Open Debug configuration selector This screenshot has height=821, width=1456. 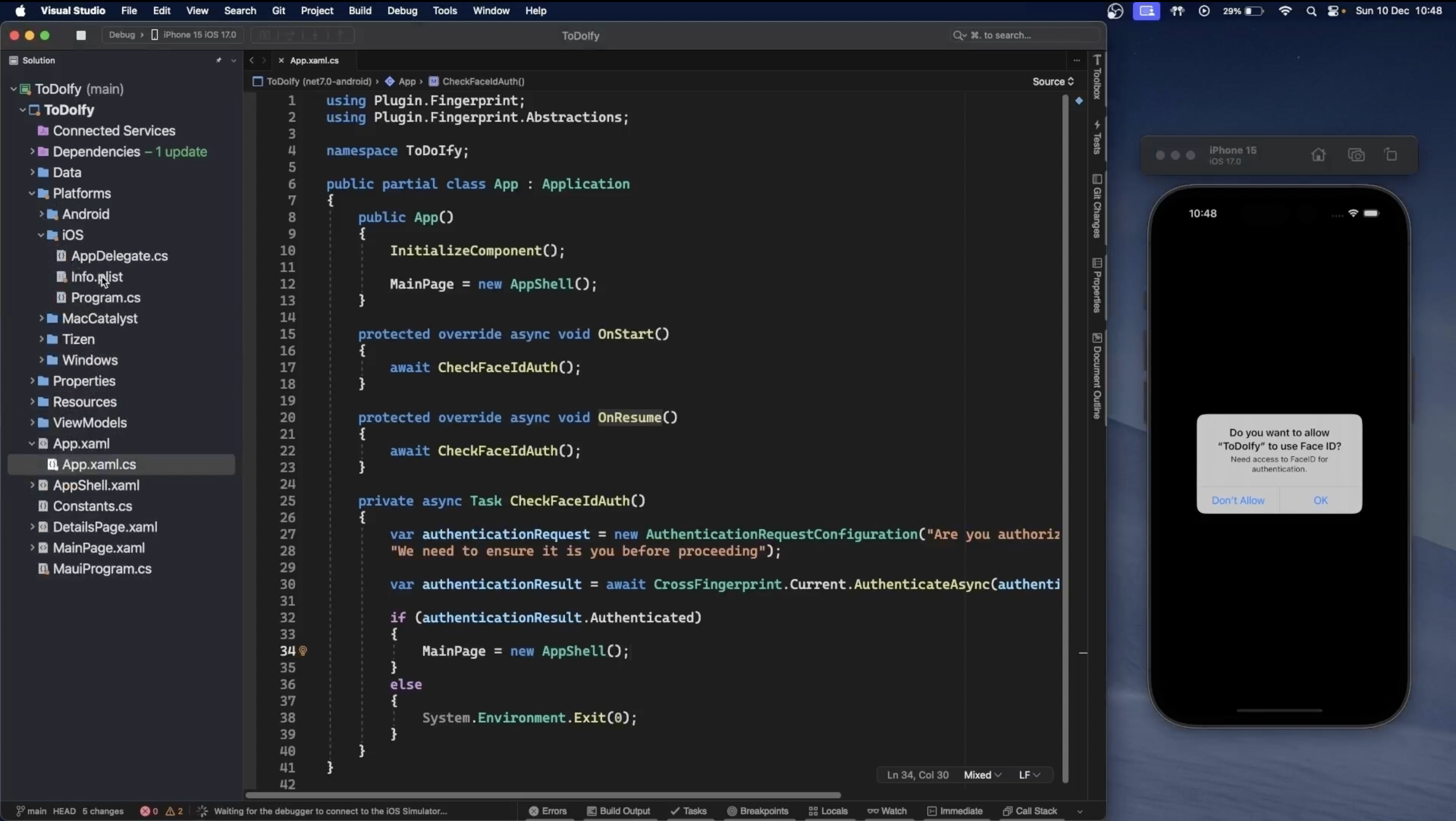click(121, 35)
